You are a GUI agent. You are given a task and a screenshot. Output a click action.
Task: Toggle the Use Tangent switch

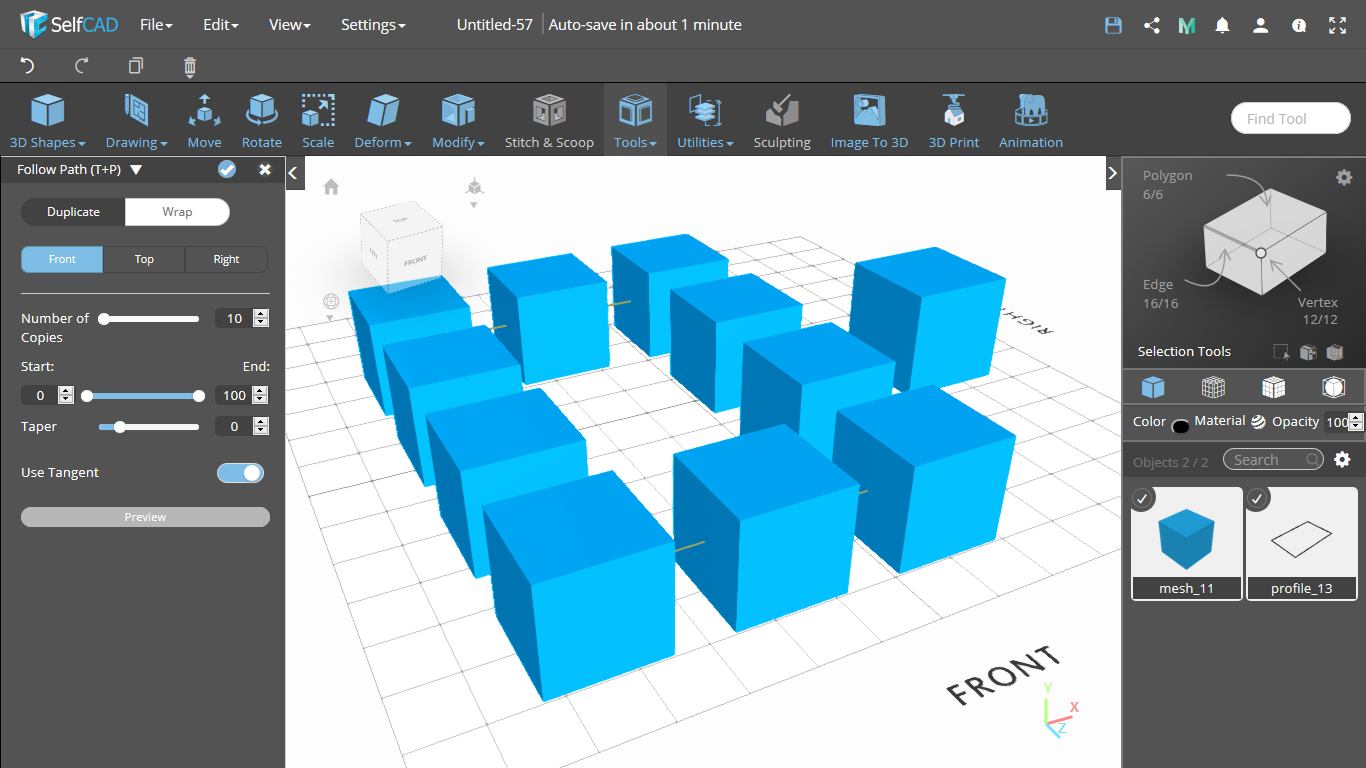241,473
